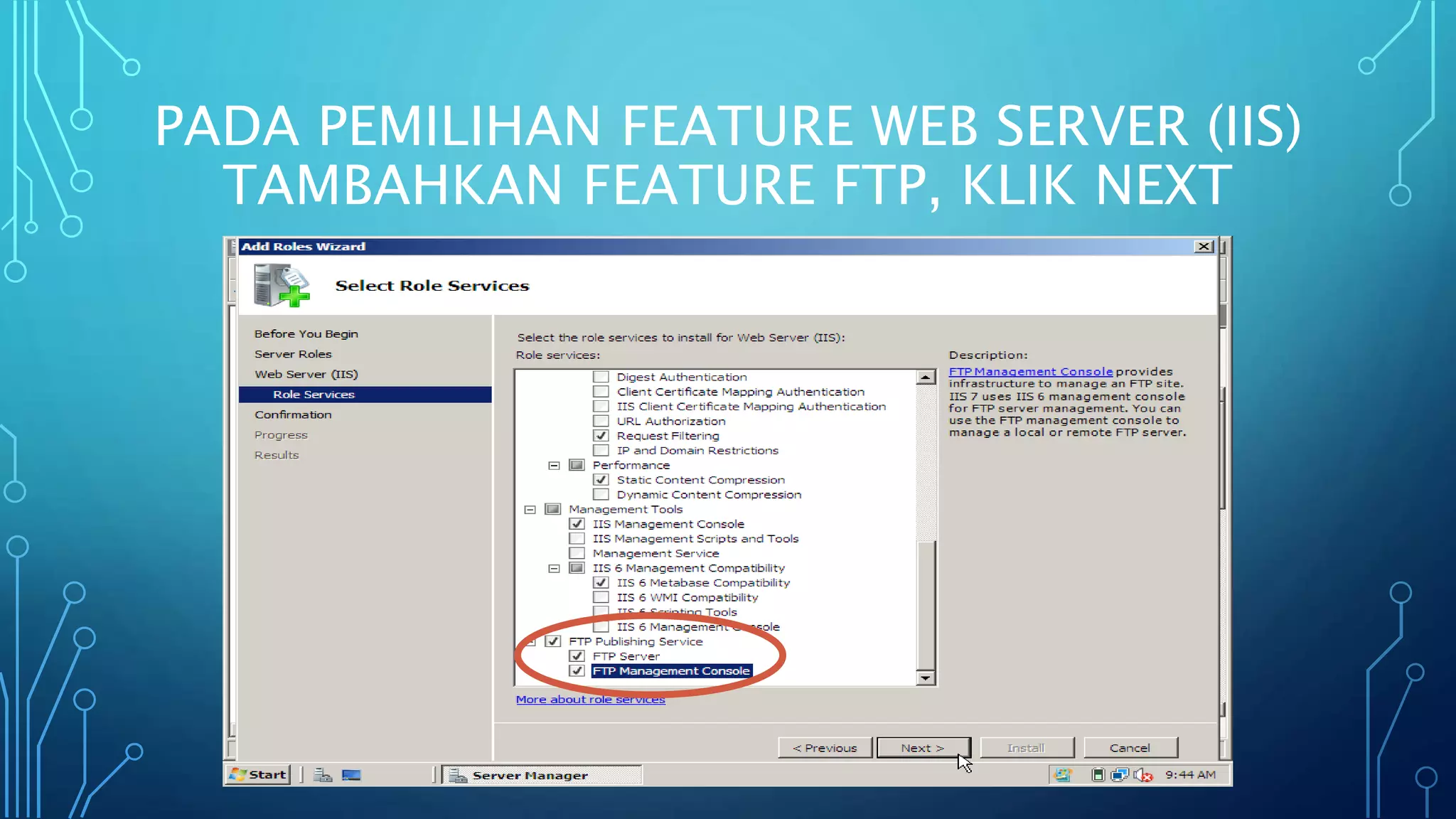Image resolution: width=1456 pixels, height=819 pixels.
Task: Uncheck IIS 6 Metabase Compatibility
Action: pyautogui.click(x=601, y=583)
